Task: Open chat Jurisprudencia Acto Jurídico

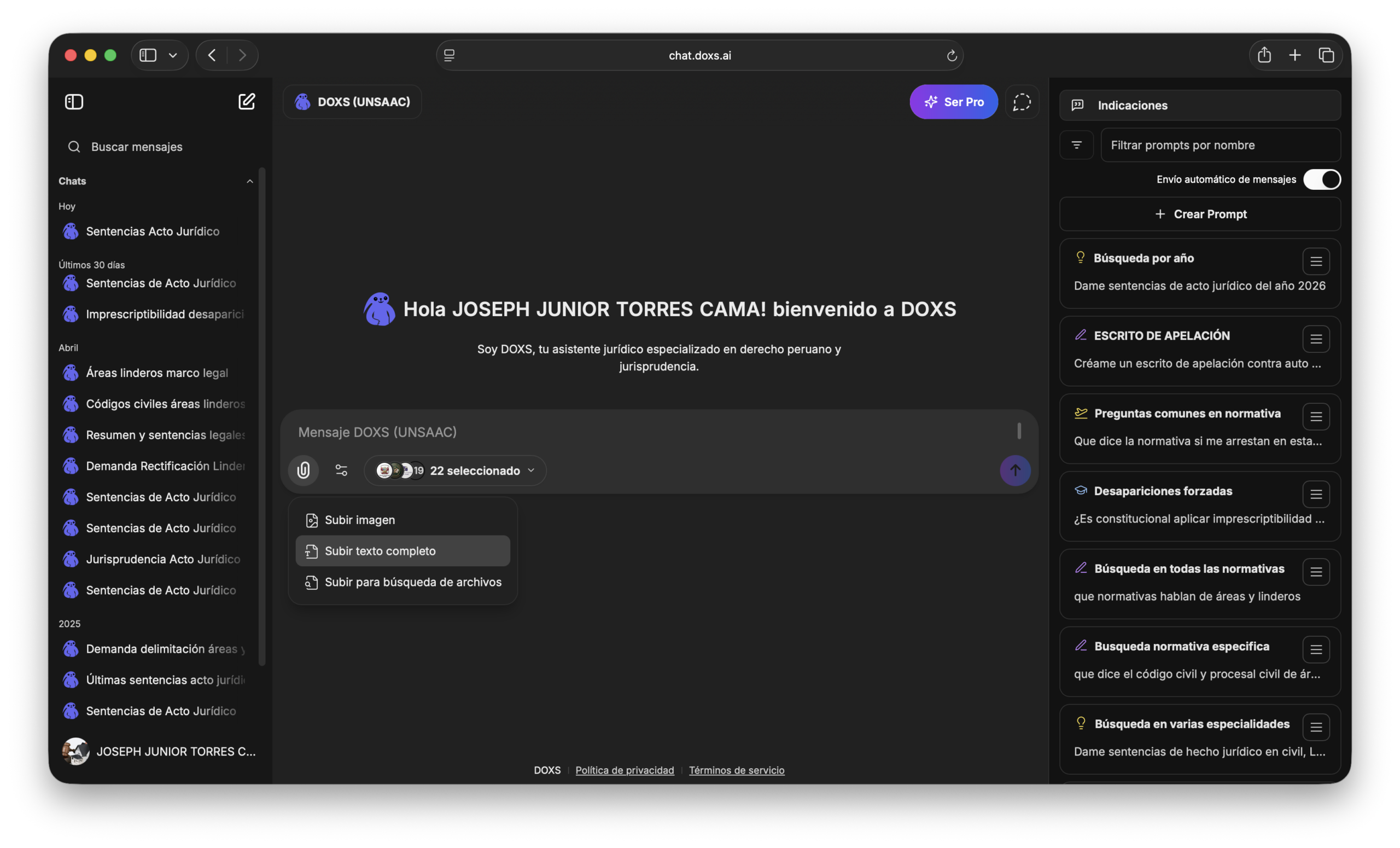Action: (156, 559)
